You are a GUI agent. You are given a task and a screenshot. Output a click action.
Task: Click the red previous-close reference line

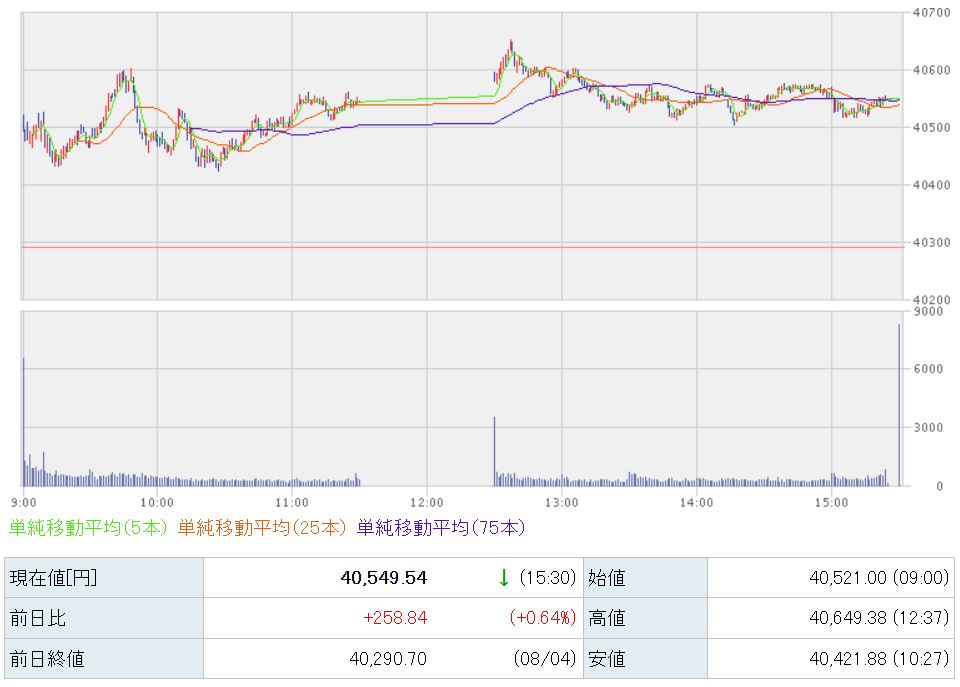(x=462, y=247)
